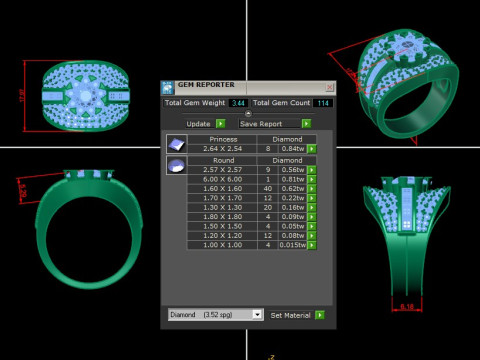Click the 1.70 X 1.70 size cell

click(223, 198)
